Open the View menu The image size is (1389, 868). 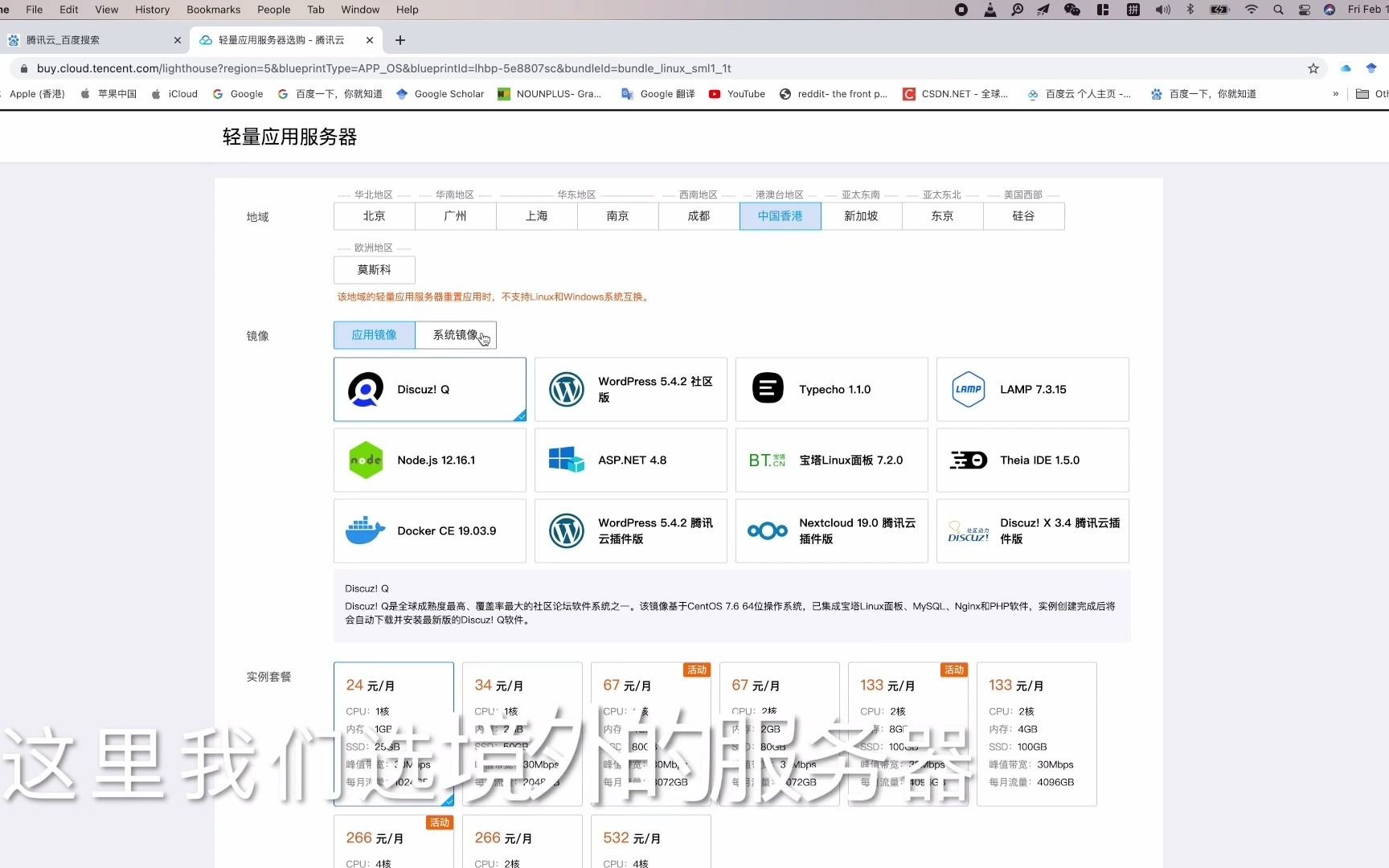(x=106, y=10)
